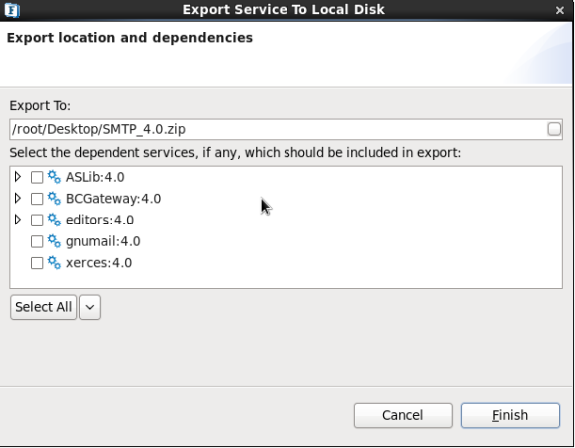This screenshot has height=448, width=575.
Task: Expand the ASLib:4.0 tree node
Action: pyautogui.click(x=18, y=177)
